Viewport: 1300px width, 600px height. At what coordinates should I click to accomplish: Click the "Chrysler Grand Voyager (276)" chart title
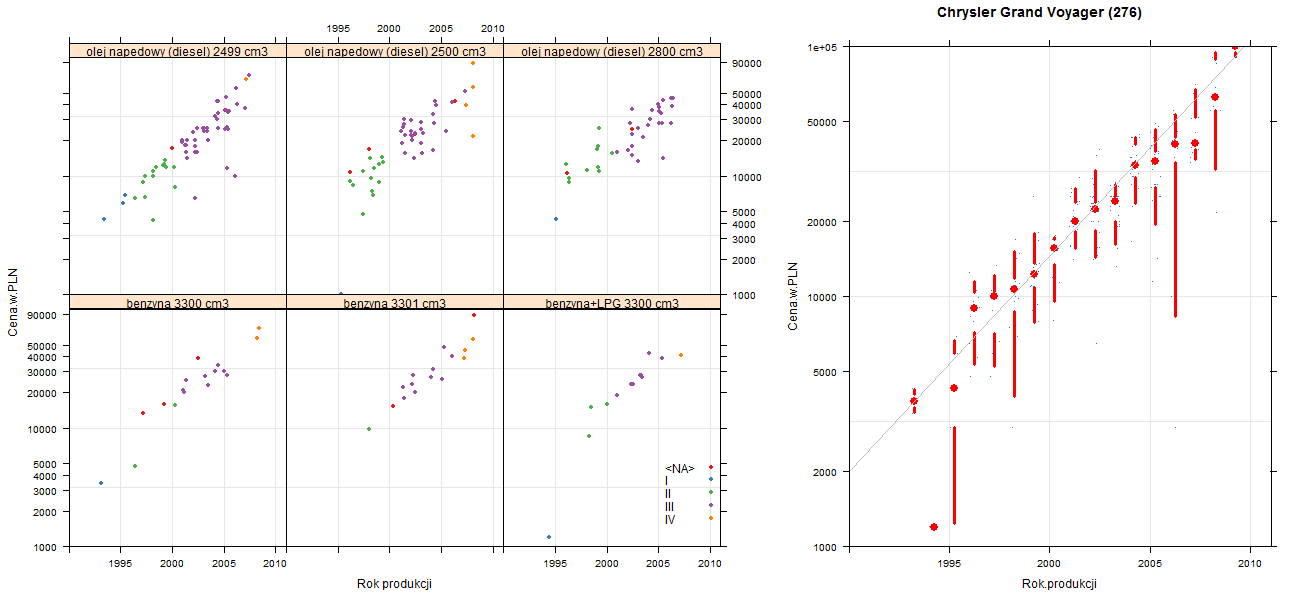pyautogui.click(x=1039, y=13)
